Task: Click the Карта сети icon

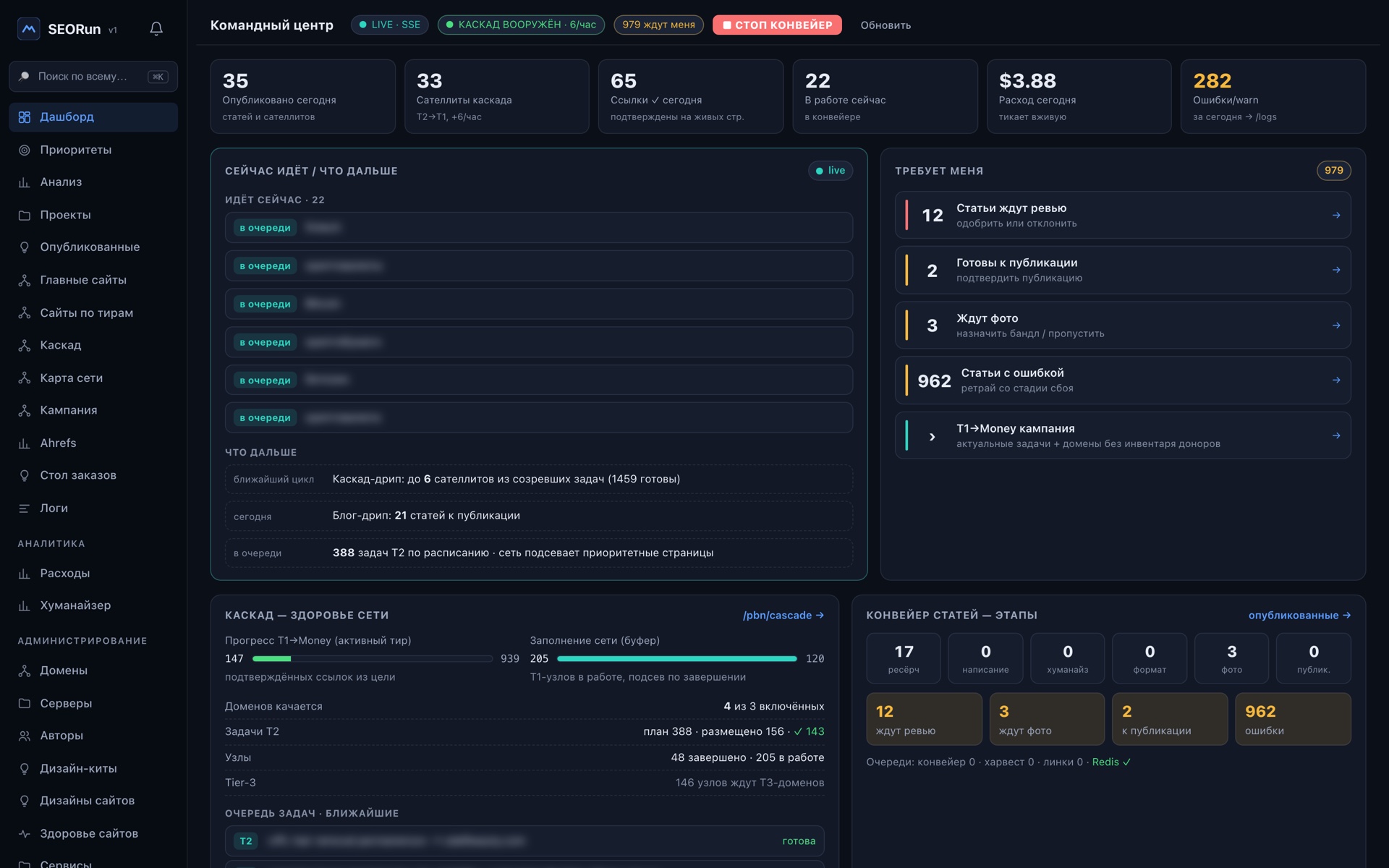Action: coord(25,378)
